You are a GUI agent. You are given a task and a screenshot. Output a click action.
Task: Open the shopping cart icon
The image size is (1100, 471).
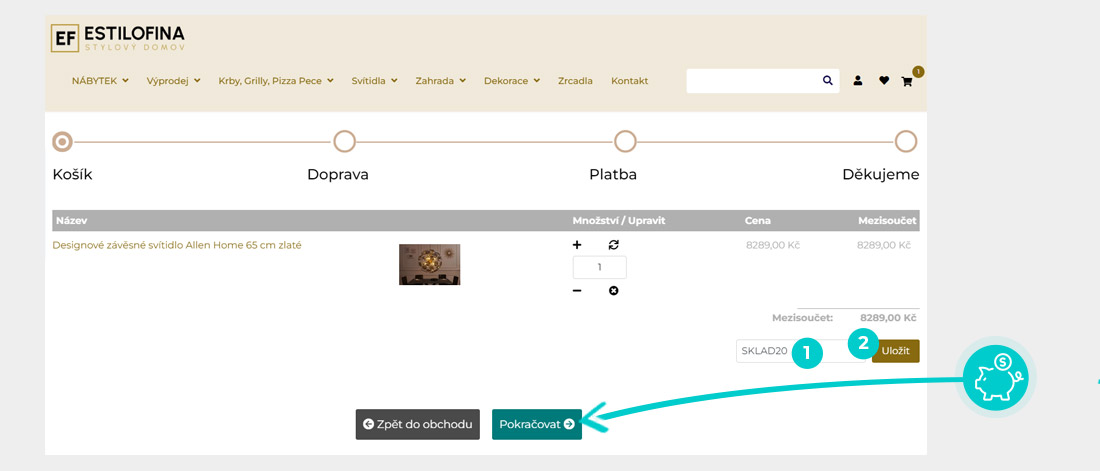coord(907,82)
